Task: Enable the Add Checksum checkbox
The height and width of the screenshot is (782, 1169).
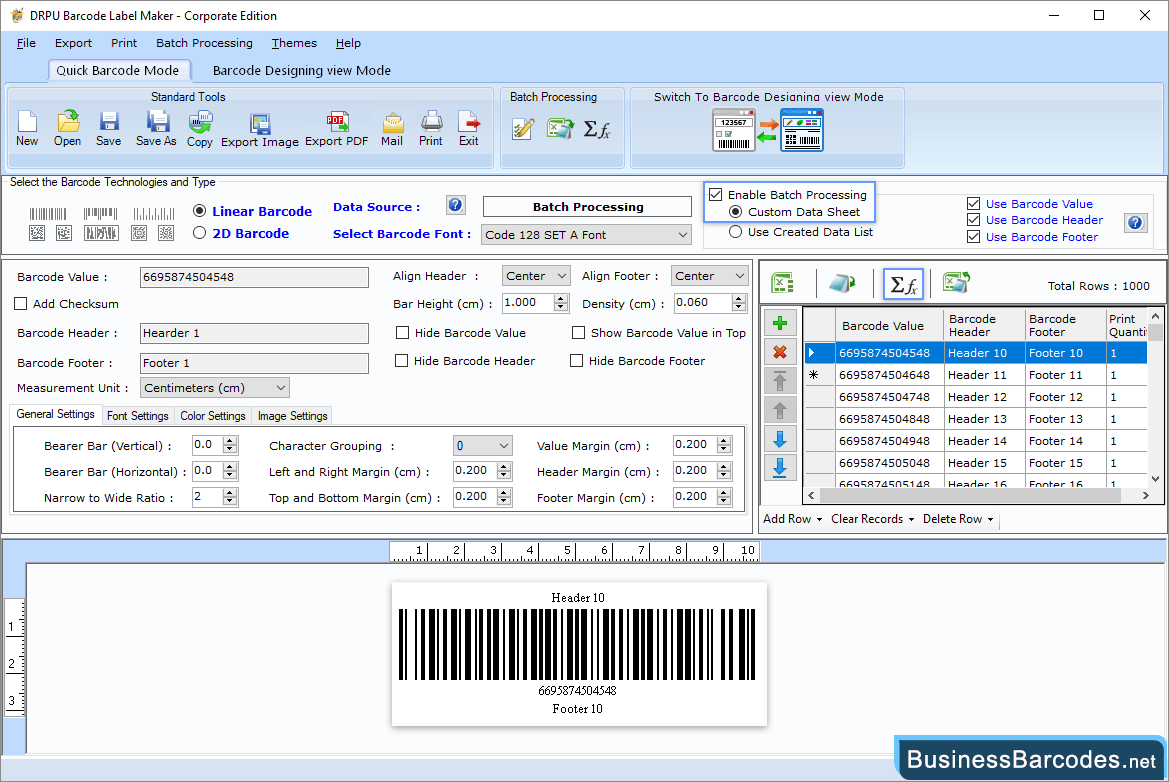Action: coord(21,303)
